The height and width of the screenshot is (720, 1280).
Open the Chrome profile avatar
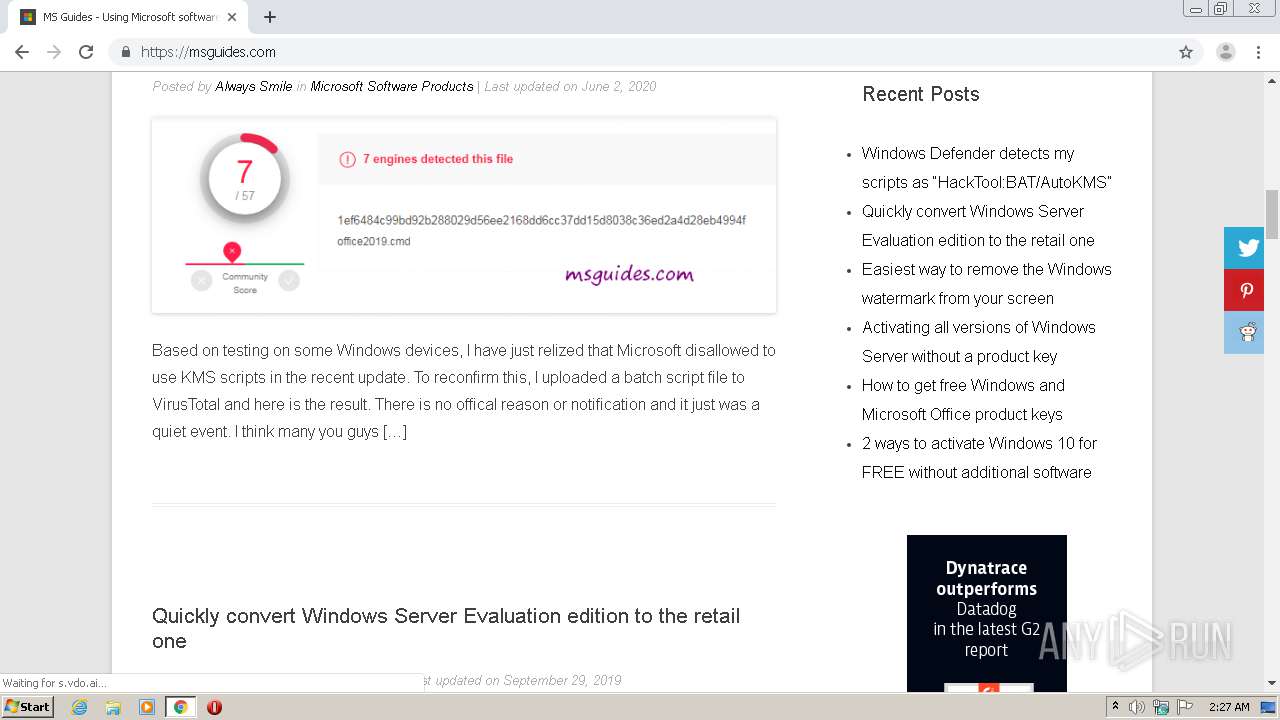(1226, 52)
